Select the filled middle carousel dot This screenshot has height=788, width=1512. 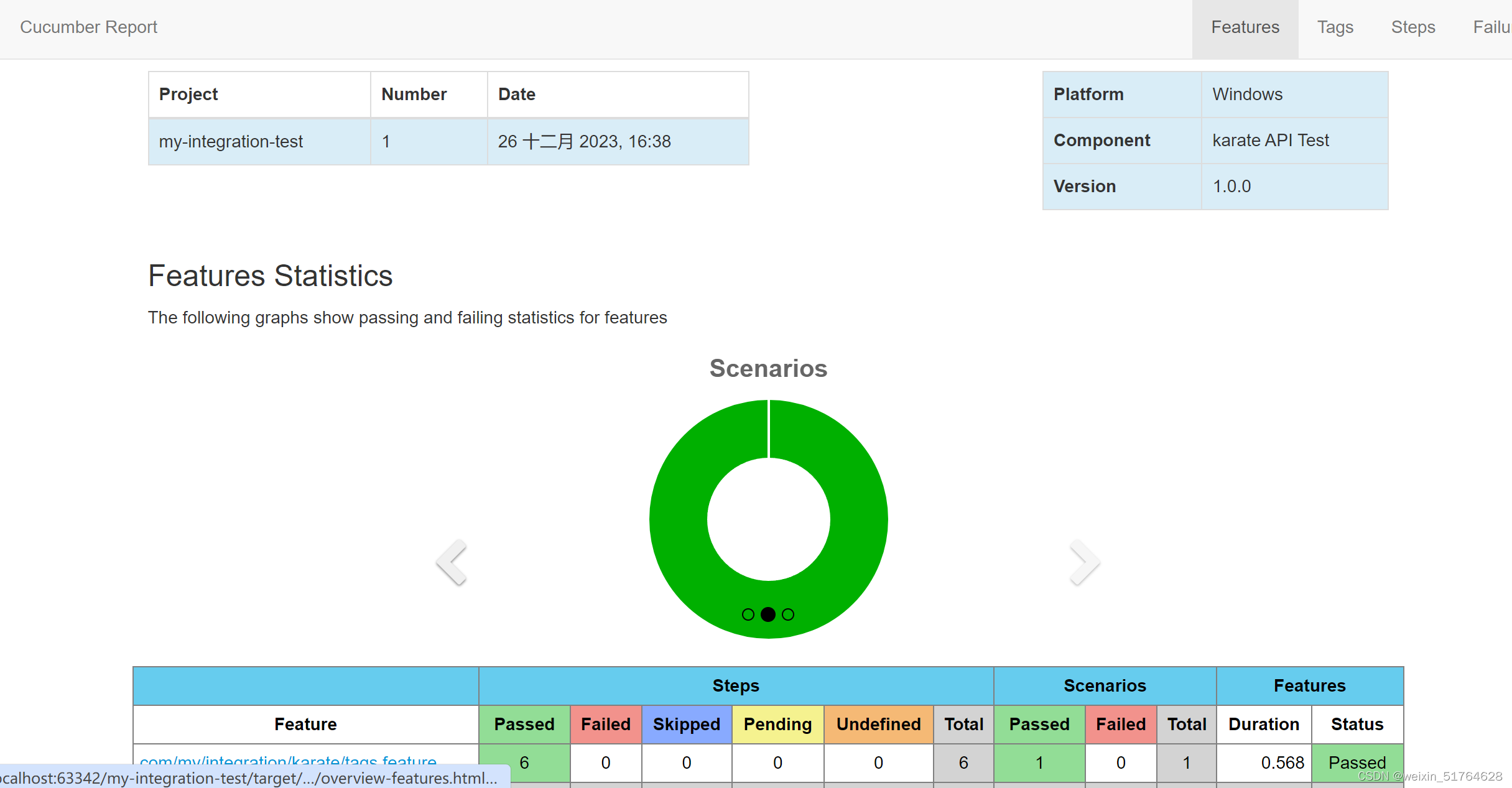pyautogui.click(x=768, y=614)
